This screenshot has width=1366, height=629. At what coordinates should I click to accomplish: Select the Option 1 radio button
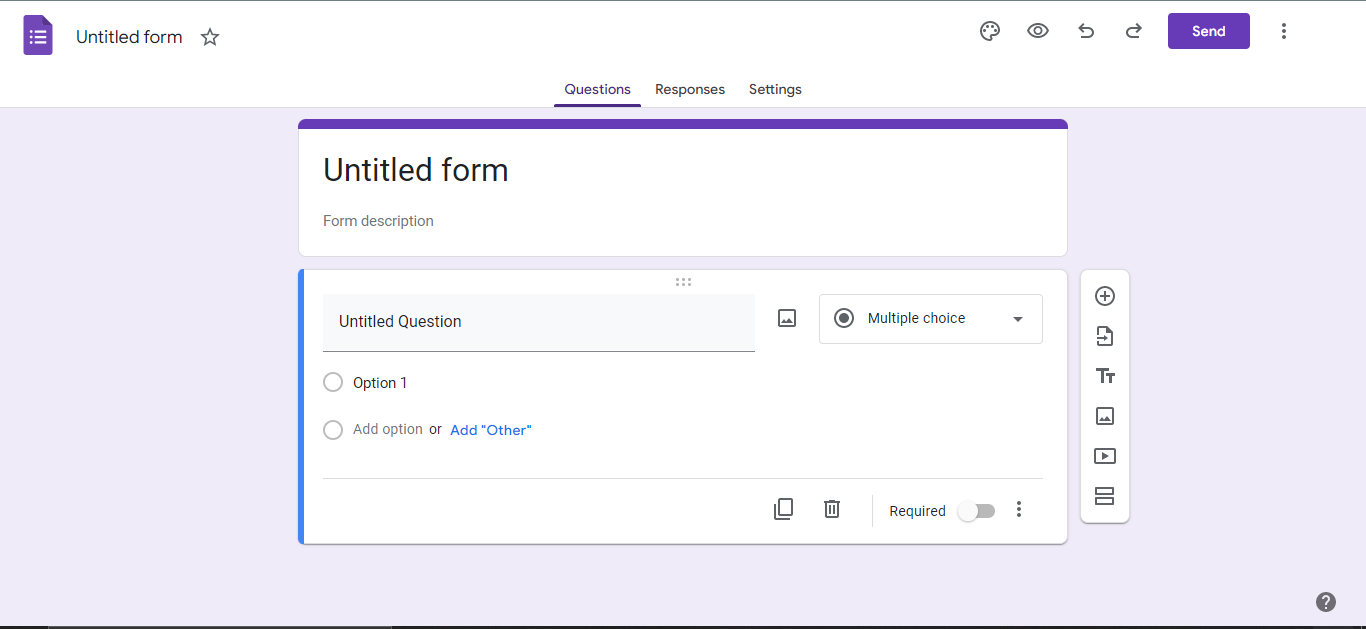click(333, 382)
